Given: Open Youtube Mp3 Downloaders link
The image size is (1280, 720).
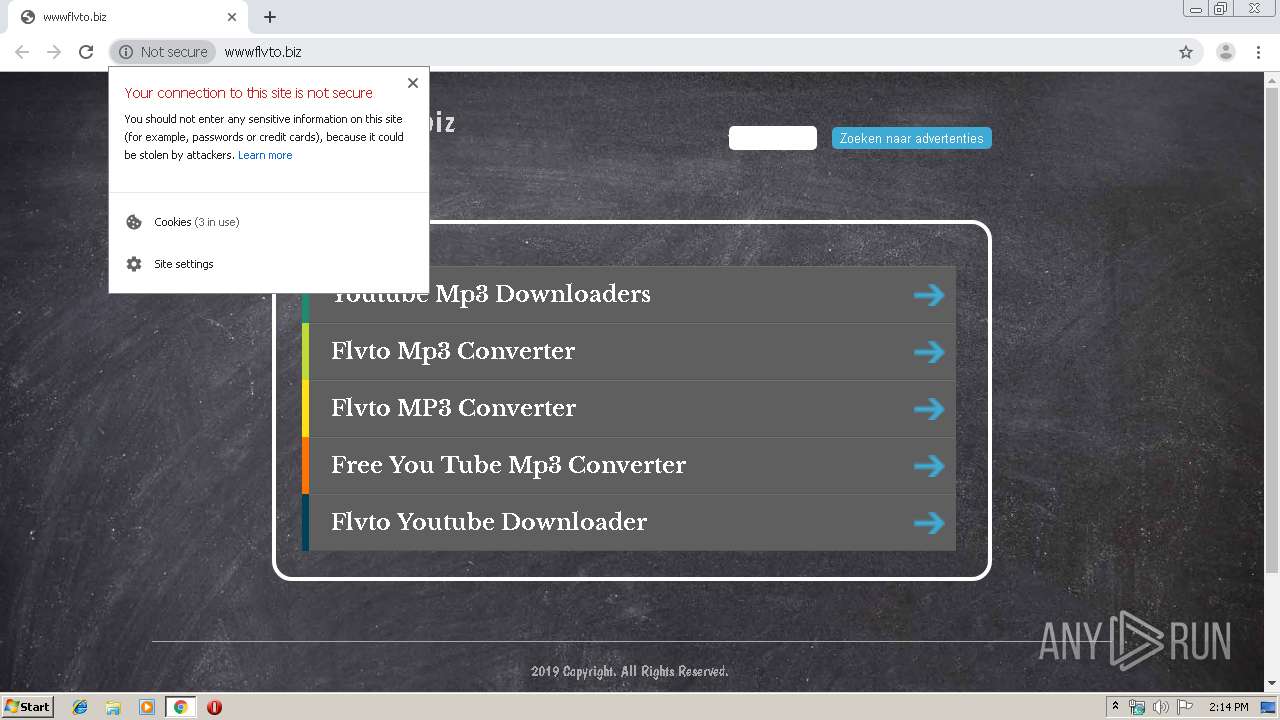Looking at the screenshot, I should [629, 294].
